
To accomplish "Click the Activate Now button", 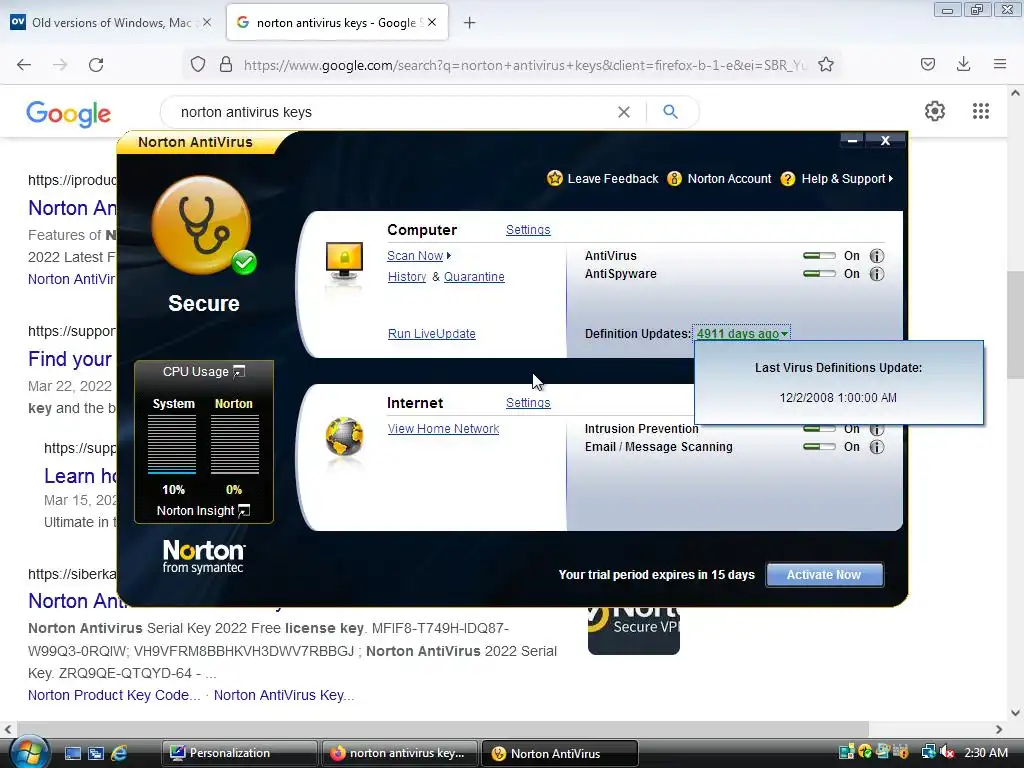I will (824, 575).
